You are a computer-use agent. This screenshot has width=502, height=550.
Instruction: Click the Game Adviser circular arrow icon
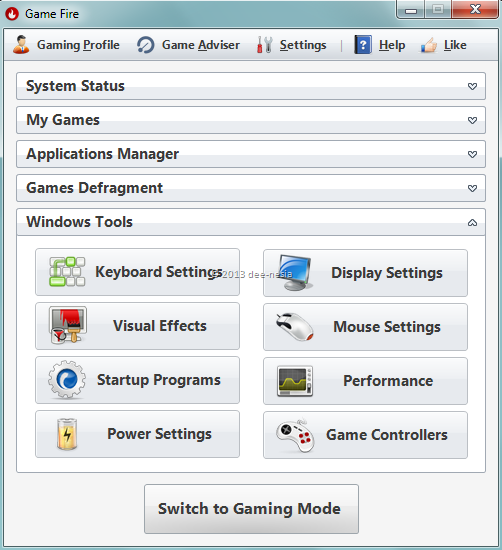146,45
